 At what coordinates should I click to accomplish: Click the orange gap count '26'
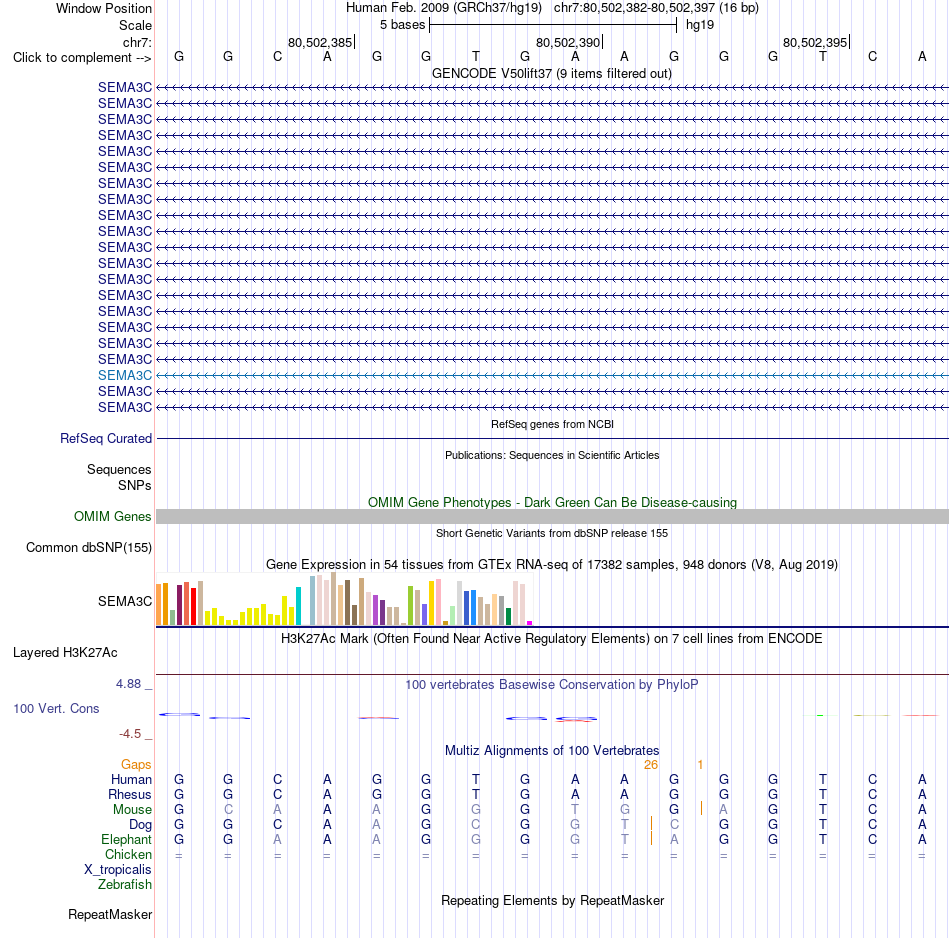point(651,765)
